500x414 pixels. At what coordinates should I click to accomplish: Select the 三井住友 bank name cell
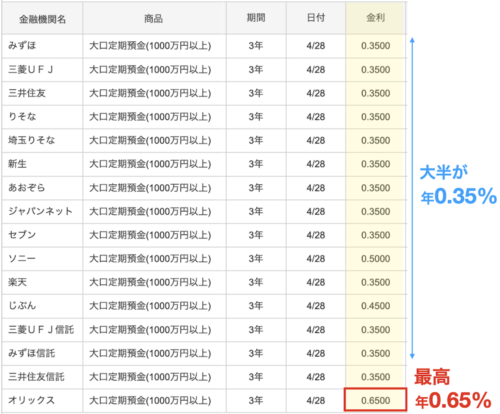[x=42, y=93]
